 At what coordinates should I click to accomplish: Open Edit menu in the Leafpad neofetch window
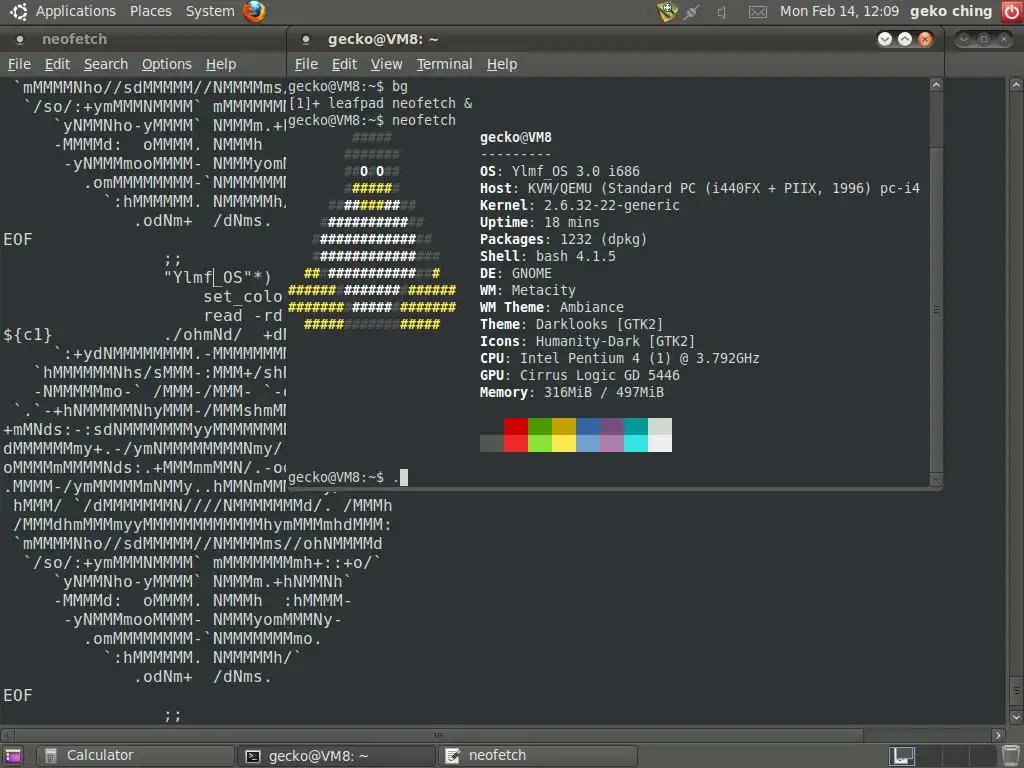pyautogui.click(x=57, y=64)
